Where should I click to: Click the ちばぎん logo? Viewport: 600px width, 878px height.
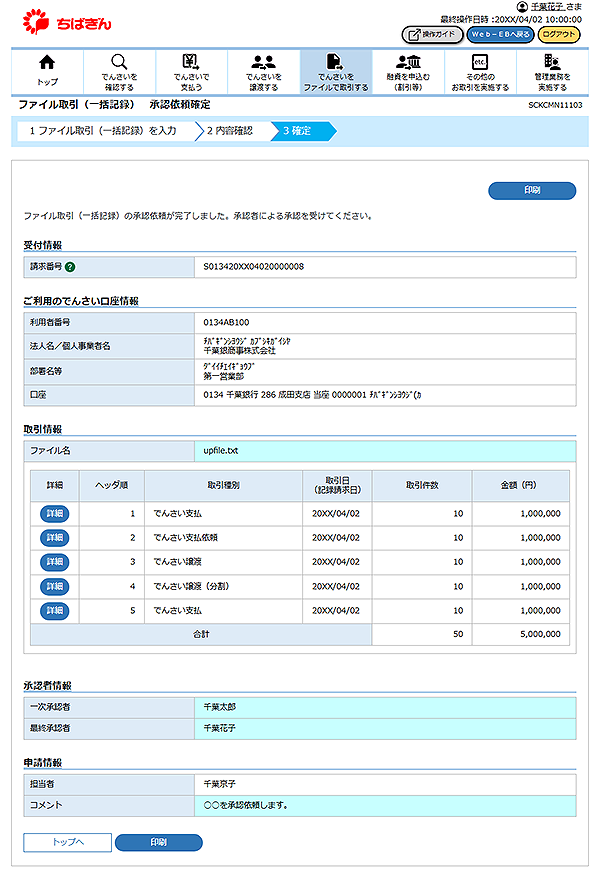[x=67, y=22]
